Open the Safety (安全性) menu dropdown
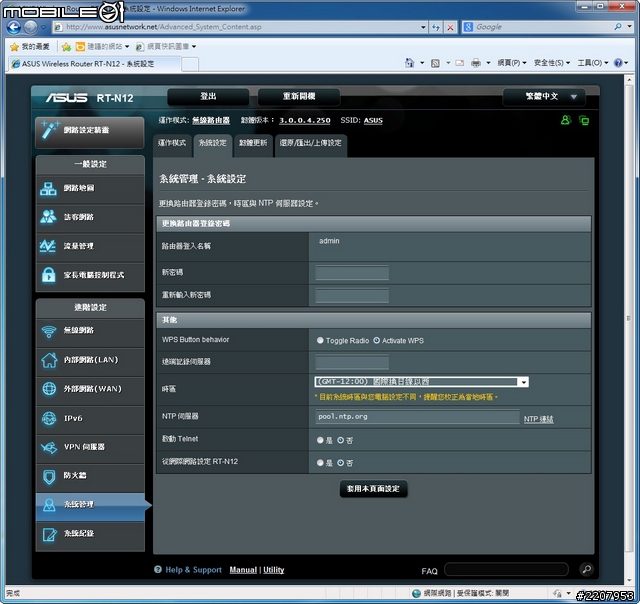Viewport: 640px width, 604px height. click(x=552, y=63)
